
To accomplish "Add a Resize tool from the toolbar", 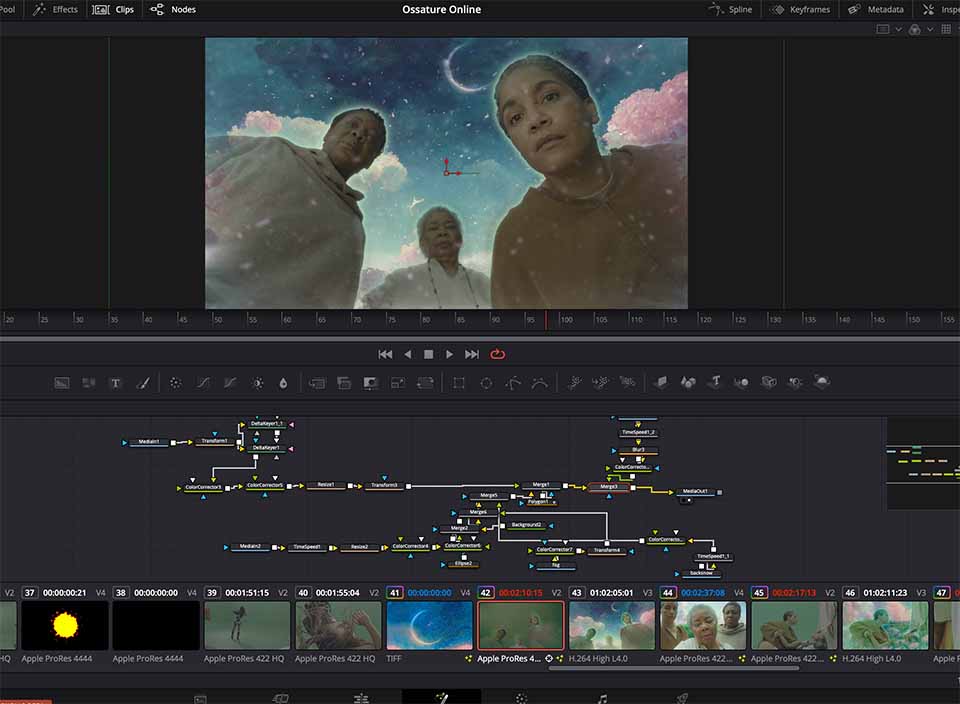I will [398, 383].
